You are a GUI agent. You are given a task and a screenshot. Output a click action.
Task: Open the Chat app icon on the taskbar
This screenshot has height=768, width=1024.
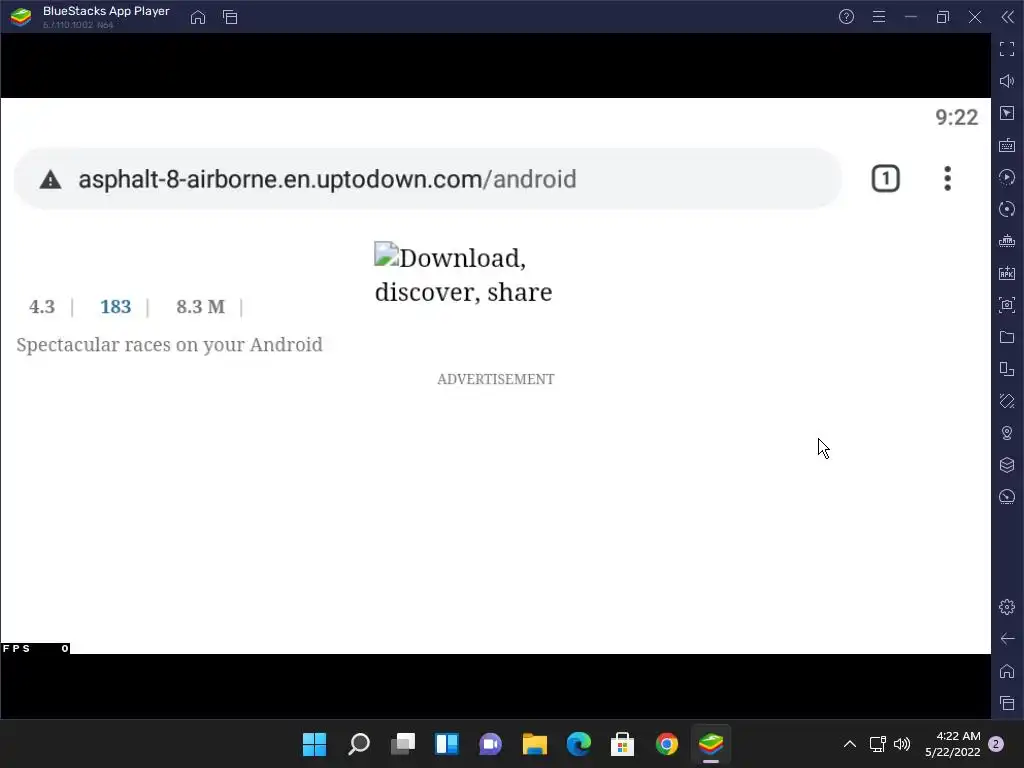click(490, 744)
